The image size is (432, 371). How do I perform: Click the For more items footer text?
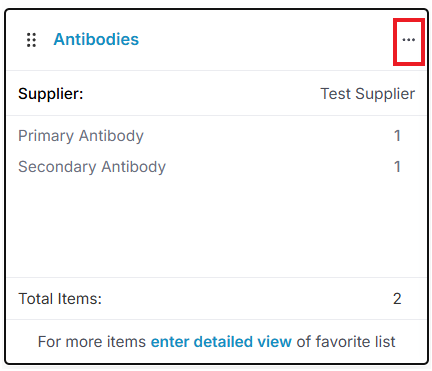click(92, 342)
